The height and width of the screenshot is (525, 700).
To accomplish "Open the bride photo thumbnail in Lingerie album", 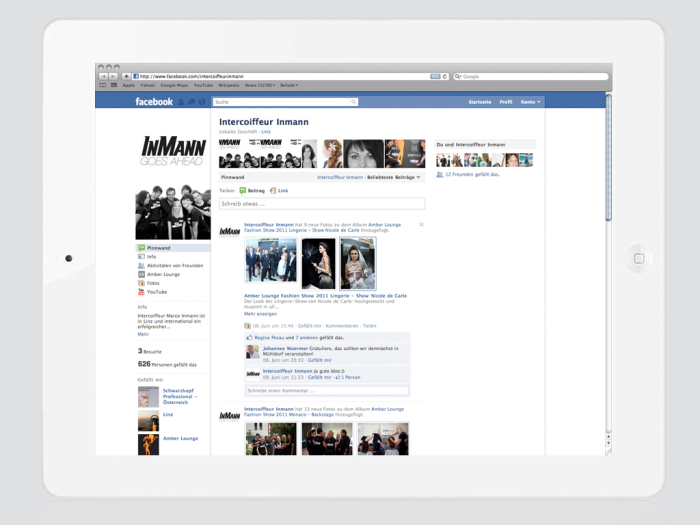I will [x=358, y=263].
